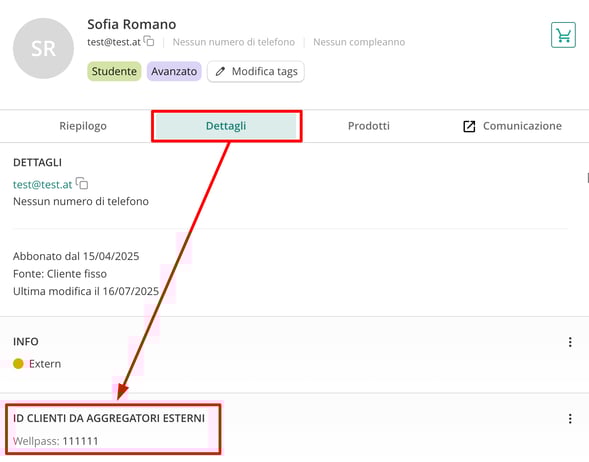
Task: Click yellow Extern status dot
Action: [18, 364]
